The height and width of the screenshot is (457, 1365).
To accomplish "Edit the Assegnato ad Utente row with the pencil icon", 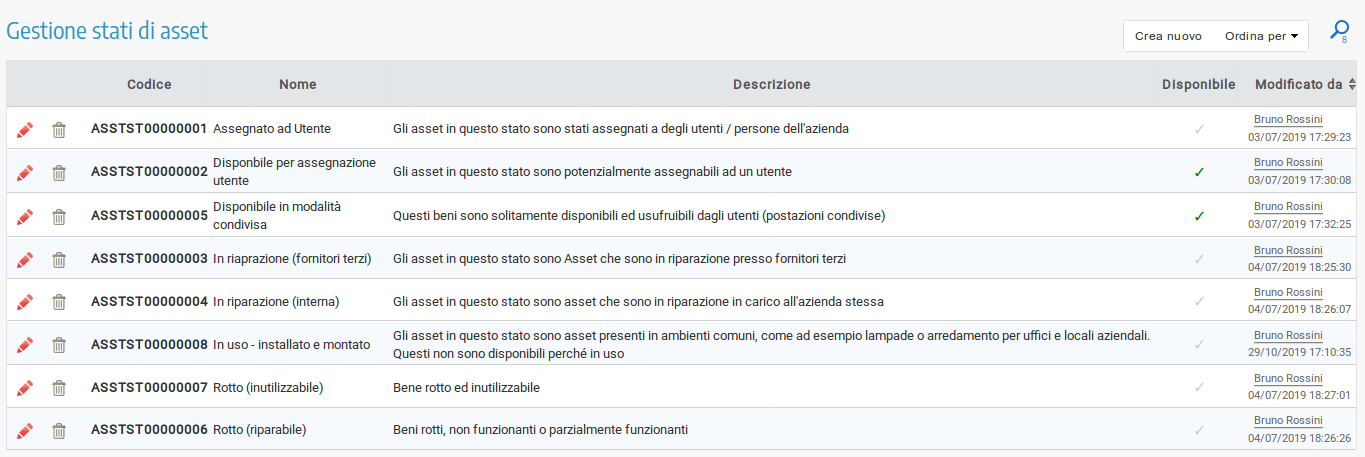I will click(25, 130).
